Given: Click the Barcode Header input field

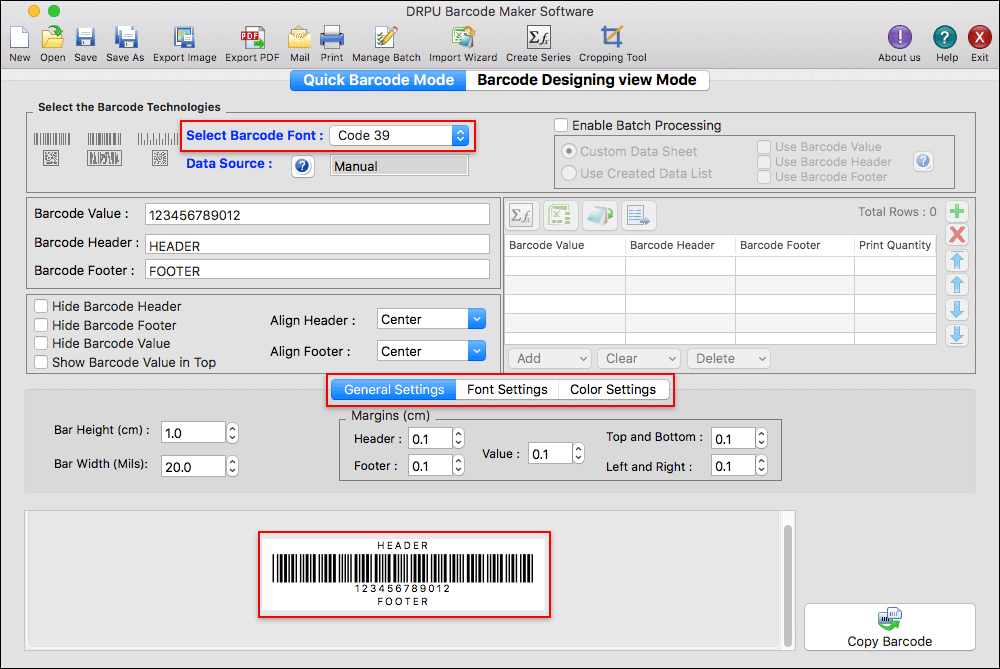Looking at the screenshot, I should pos(317,246).
